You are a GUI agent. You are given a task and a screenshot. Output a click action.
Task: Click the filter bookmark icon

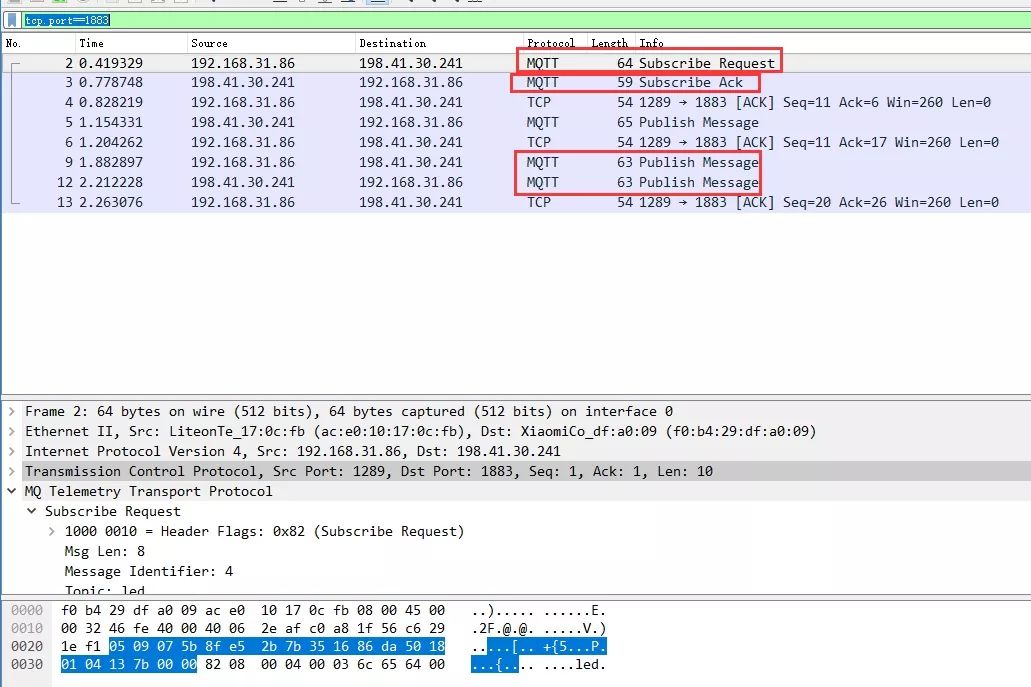12,19
